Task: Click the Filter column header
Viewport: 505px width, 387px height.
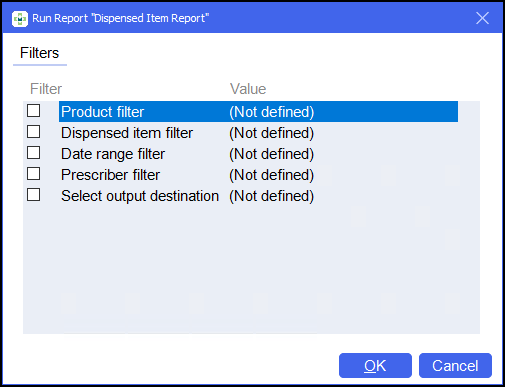Action: click(46, 89)
